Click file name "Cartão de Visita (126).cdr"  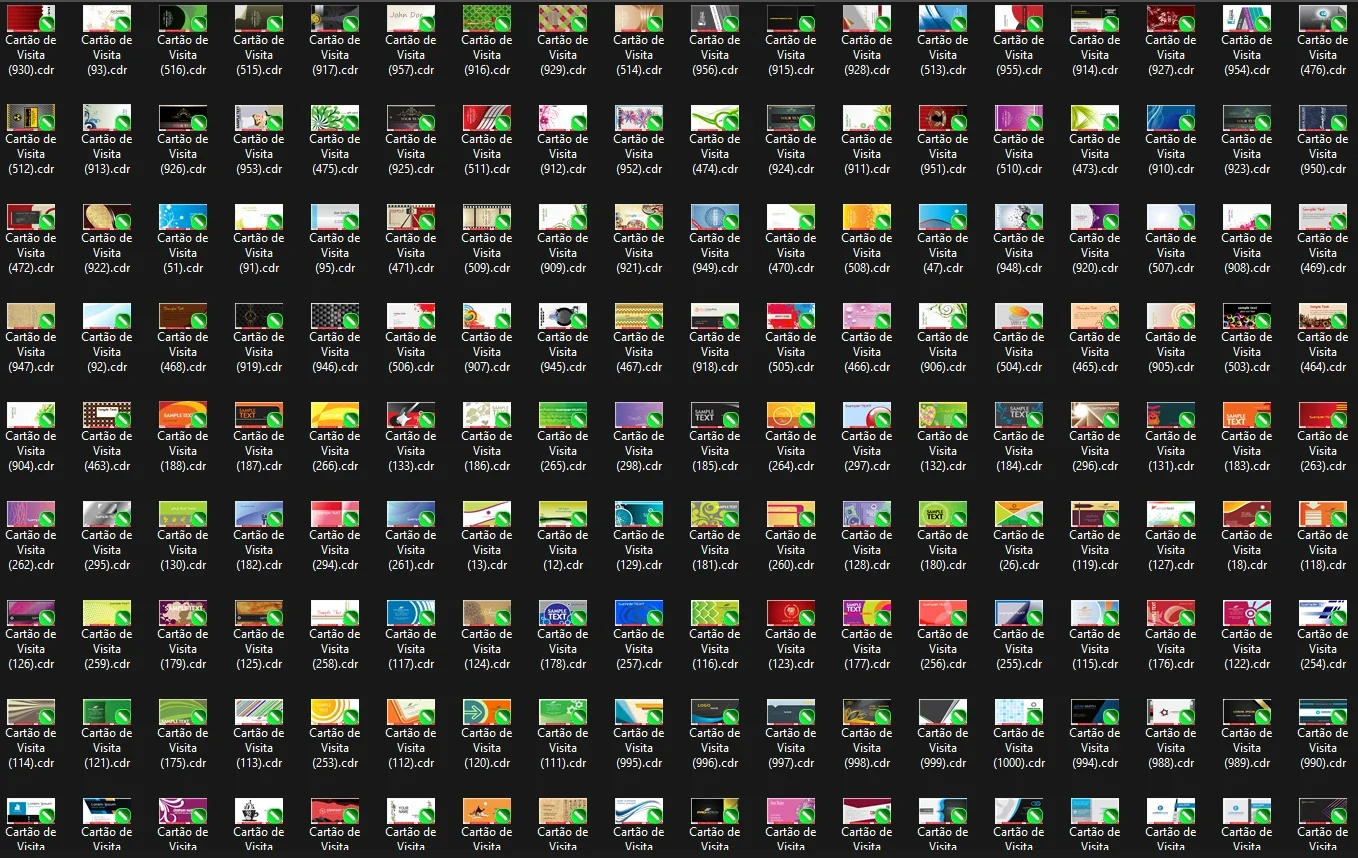tap(31, 649)
